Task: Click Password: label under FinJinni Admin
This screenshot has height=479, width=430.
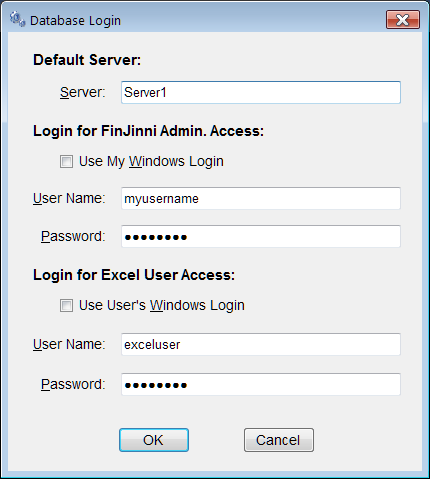Action: 73,237
